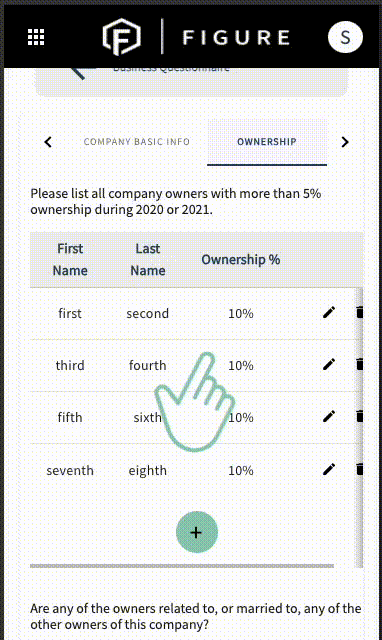Go to previous tabs with left chevron
This screenshot has width=382, height=640.
tap(48, 142)
